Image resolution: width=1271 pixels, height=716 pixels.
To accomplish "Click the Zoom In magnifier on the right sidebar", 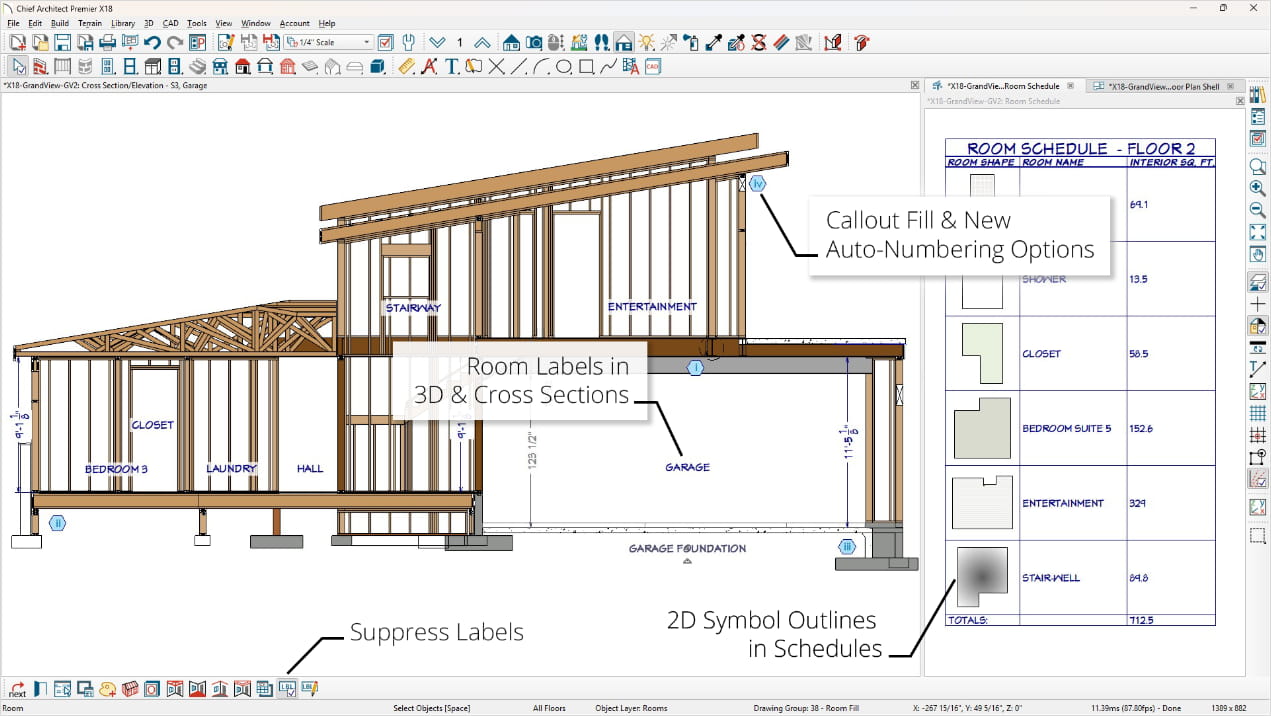I will [1258, 188].
